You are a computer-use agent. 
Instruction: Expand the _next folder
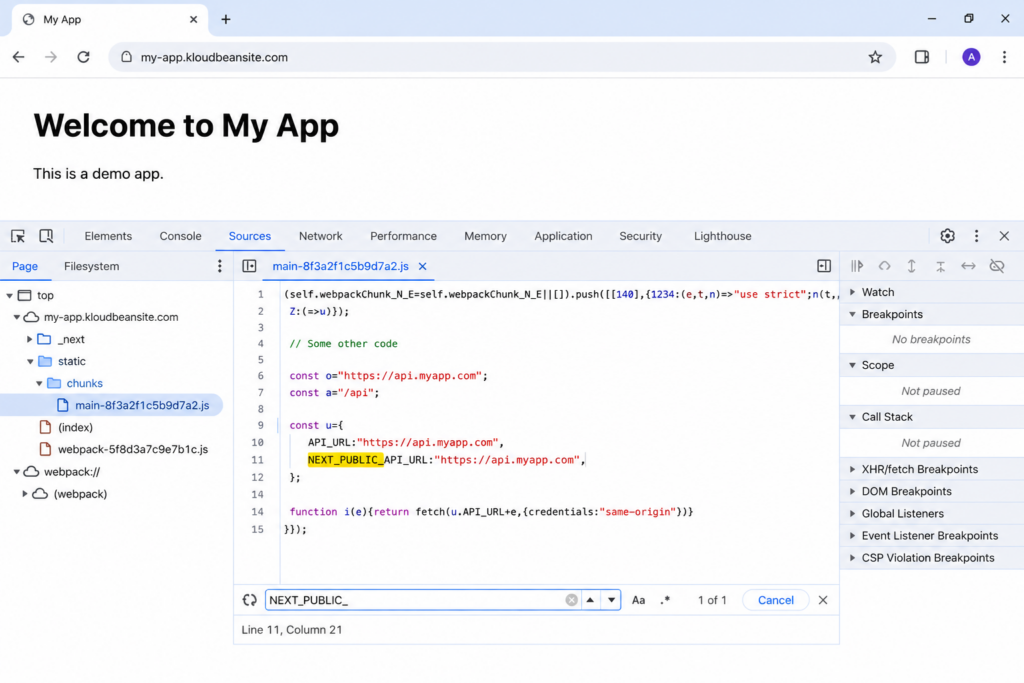[29, 340]
